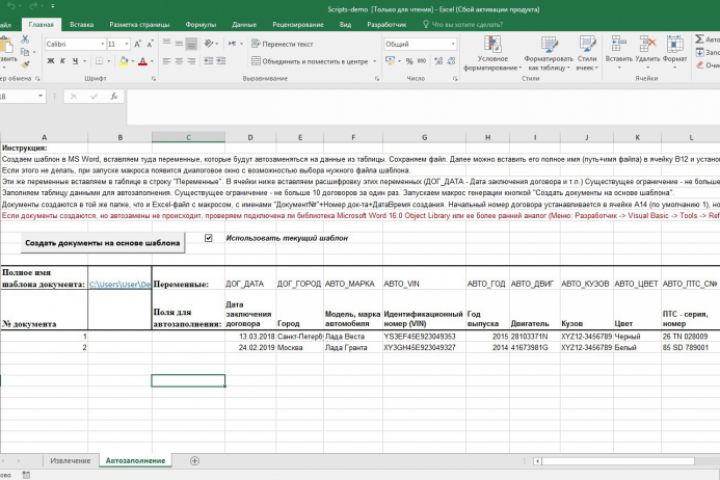Click 'Создать документы на основе шаблона' button
This screenshot has height=480, width=720.
(102, 243)
